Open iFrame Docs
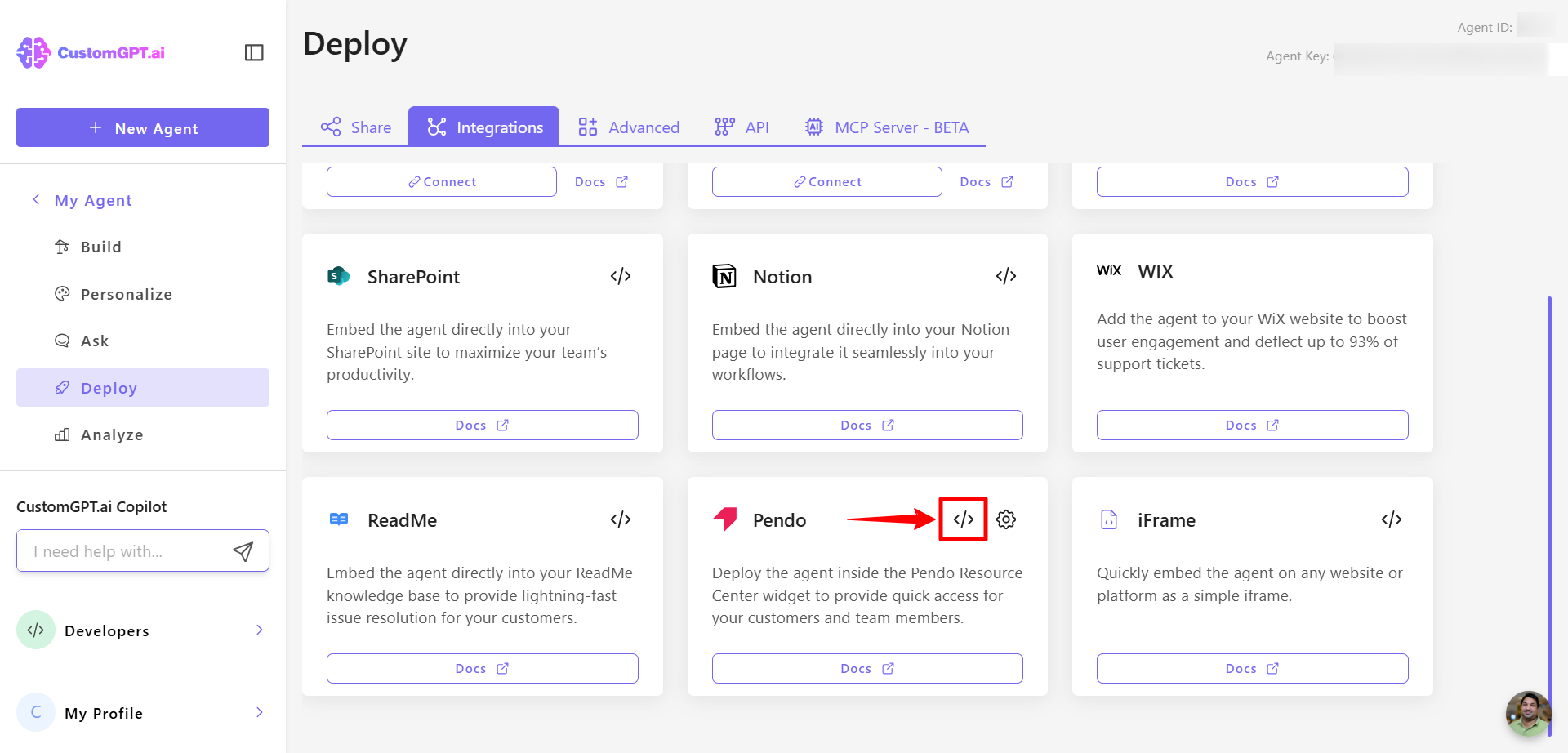1568x753 pixels. tap(1253, 668)
